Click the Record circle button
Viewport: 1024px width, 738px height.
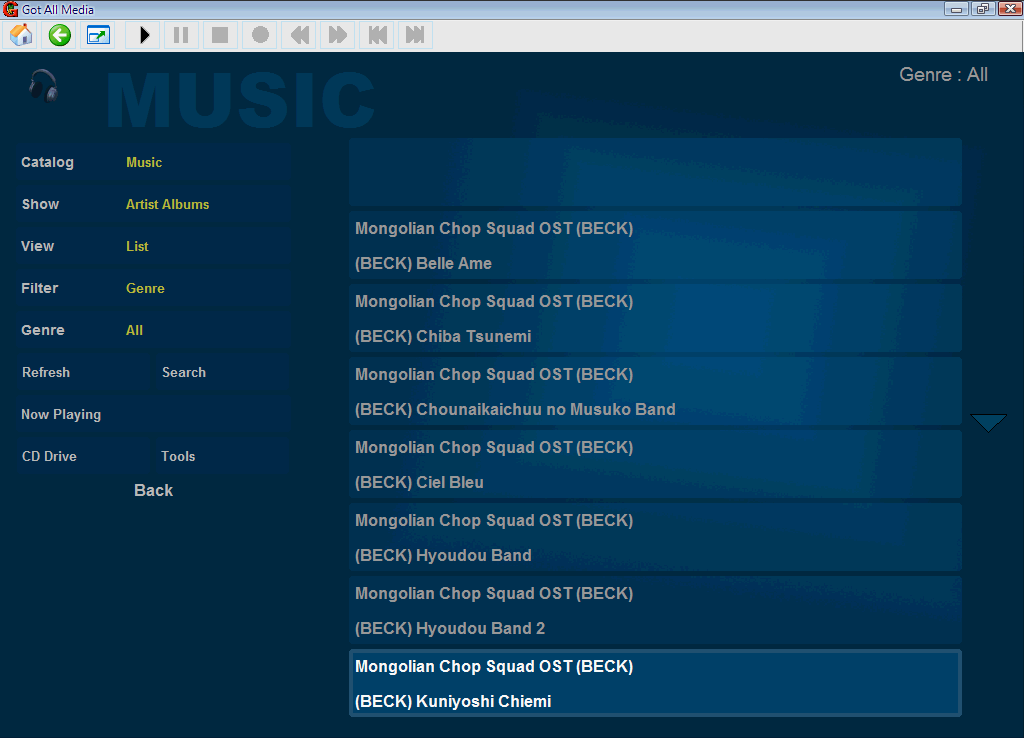[x=260, y=35]
